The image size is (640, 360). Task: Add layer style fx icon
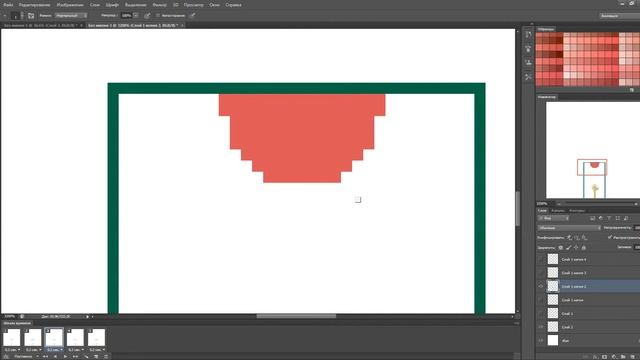pyautogui.click(x=595, y=357)
